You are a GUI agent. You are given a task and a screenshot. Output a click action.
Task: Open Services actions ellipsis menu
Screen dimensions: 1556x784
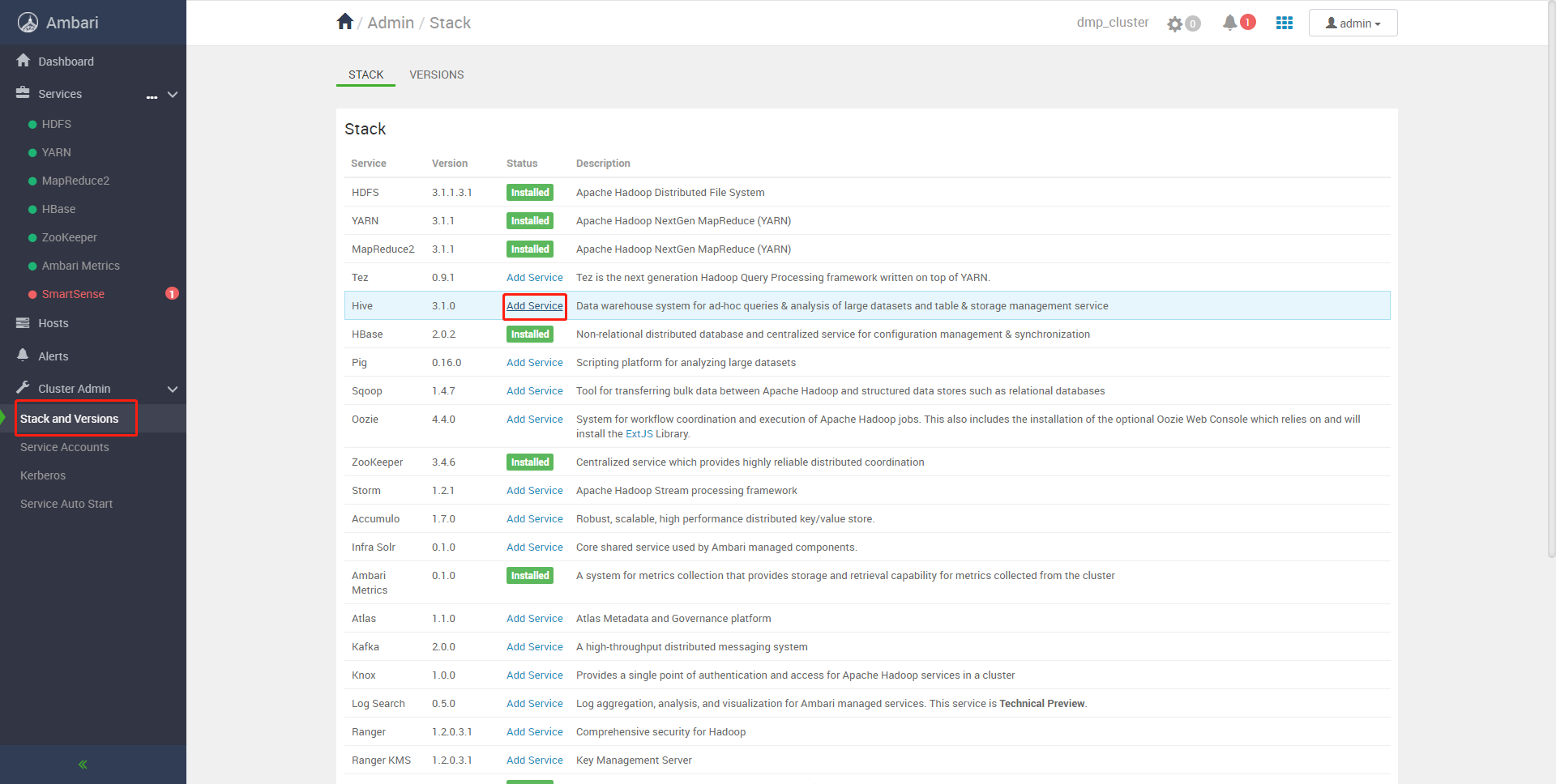coord(152,96)
